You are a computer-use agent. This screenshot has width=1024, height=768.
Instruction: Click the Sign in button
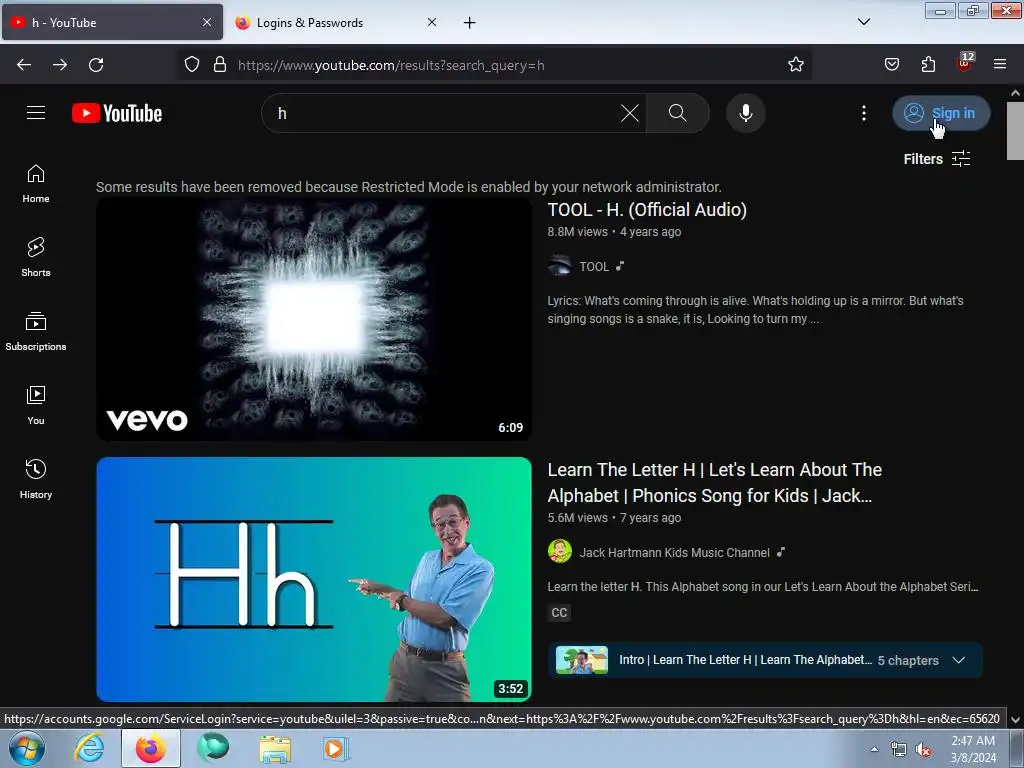941,113
